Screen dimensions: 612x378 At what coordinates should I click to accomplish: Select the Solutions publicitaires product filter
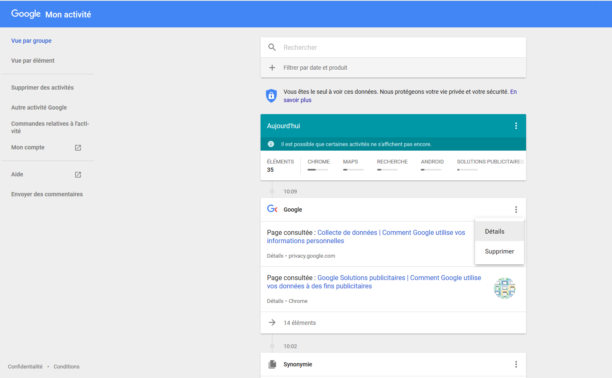(x=489, y=165)
